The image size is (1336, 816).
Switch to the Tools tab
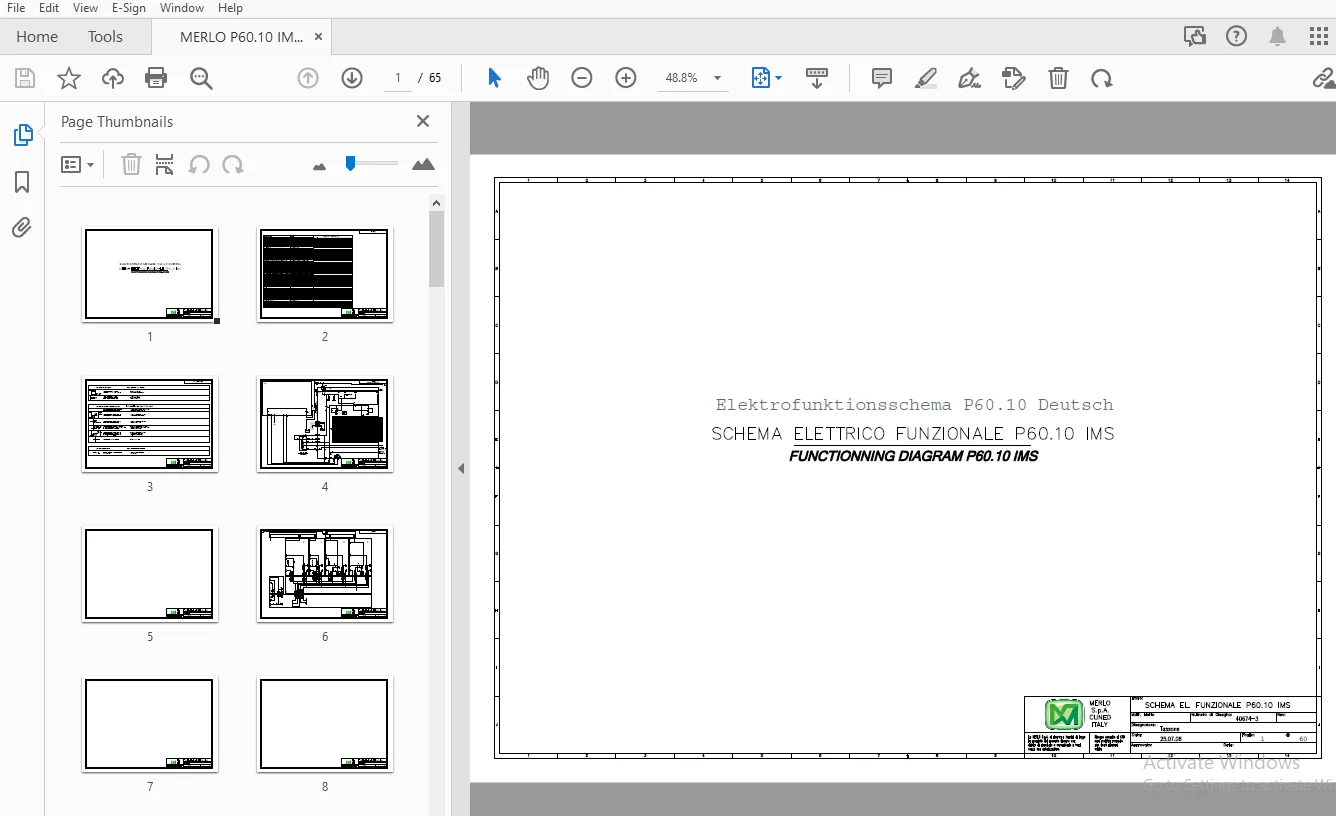click(105, 37)
